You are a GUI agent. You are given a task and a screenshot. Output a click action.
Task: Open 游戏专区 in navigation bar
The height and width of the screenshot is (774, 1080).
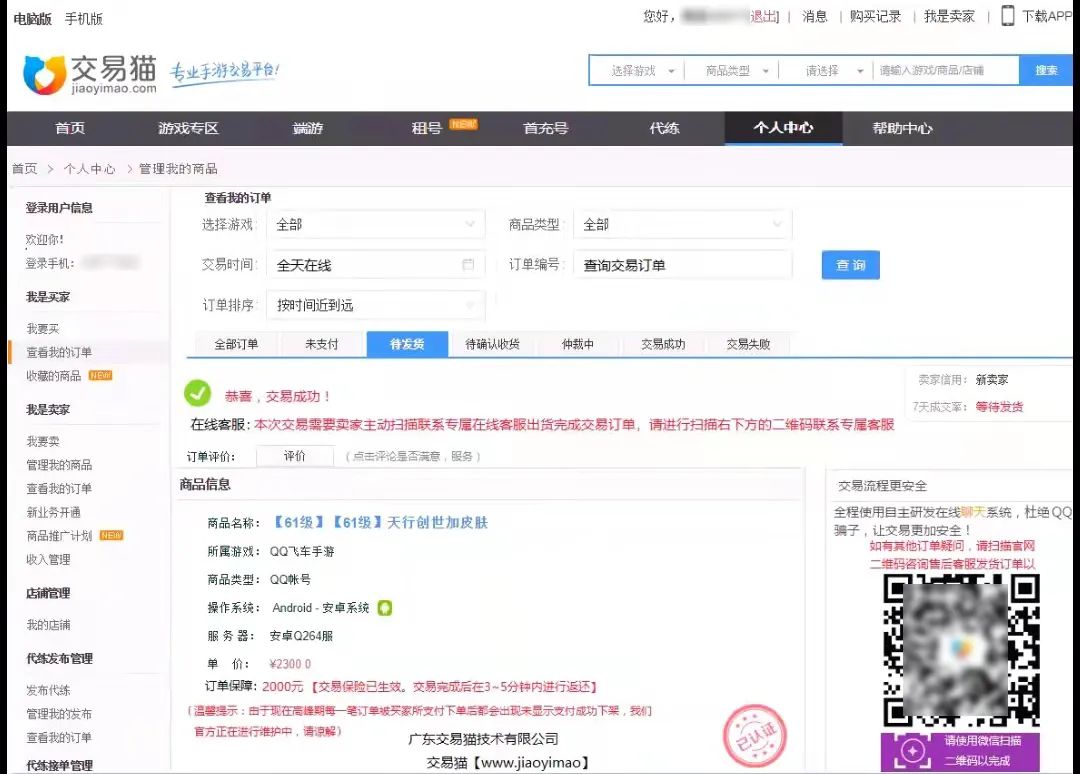click(188, 128)
